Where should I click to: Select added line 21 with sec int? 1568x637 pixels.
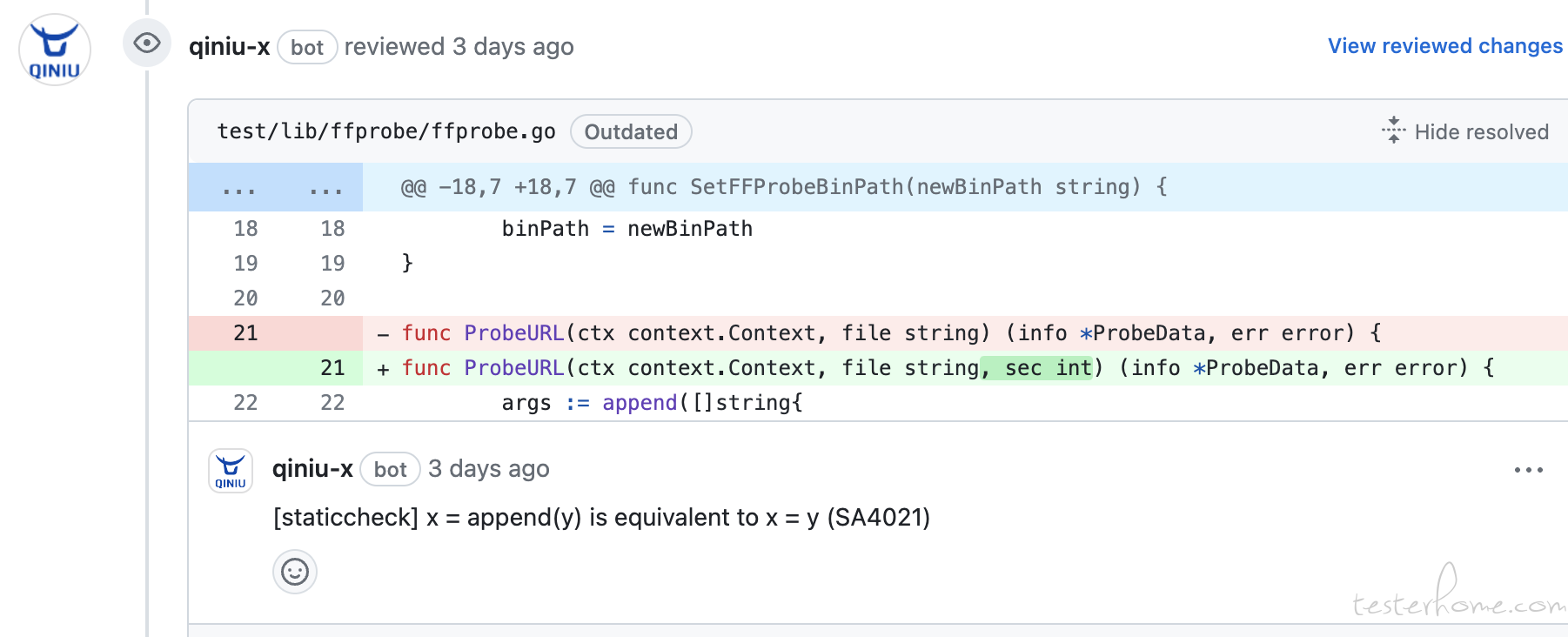pos(878,368)
